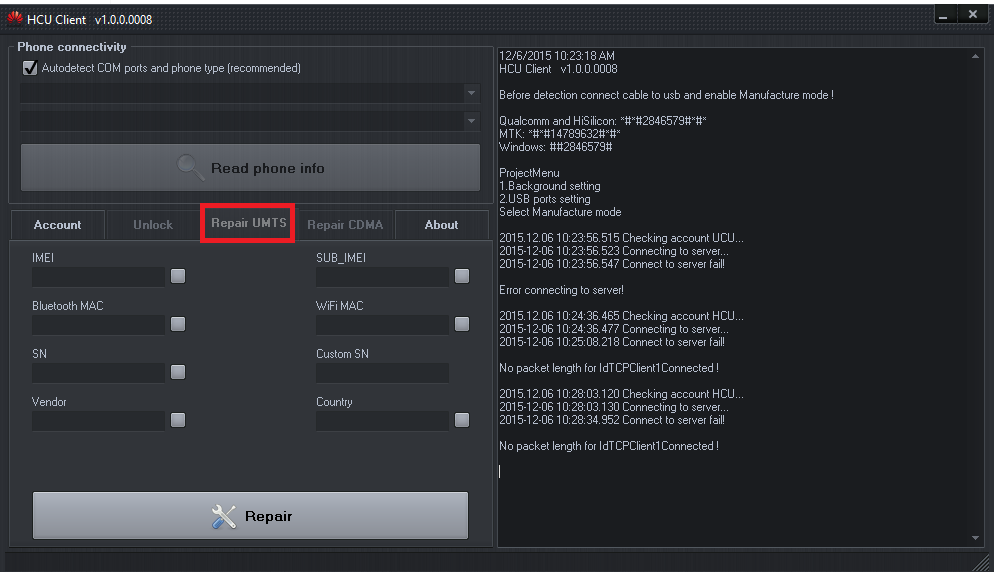Screen dimensions: 994x572
Task: Tick the WiFi MAC checkbox
Action: pos(462,324)
